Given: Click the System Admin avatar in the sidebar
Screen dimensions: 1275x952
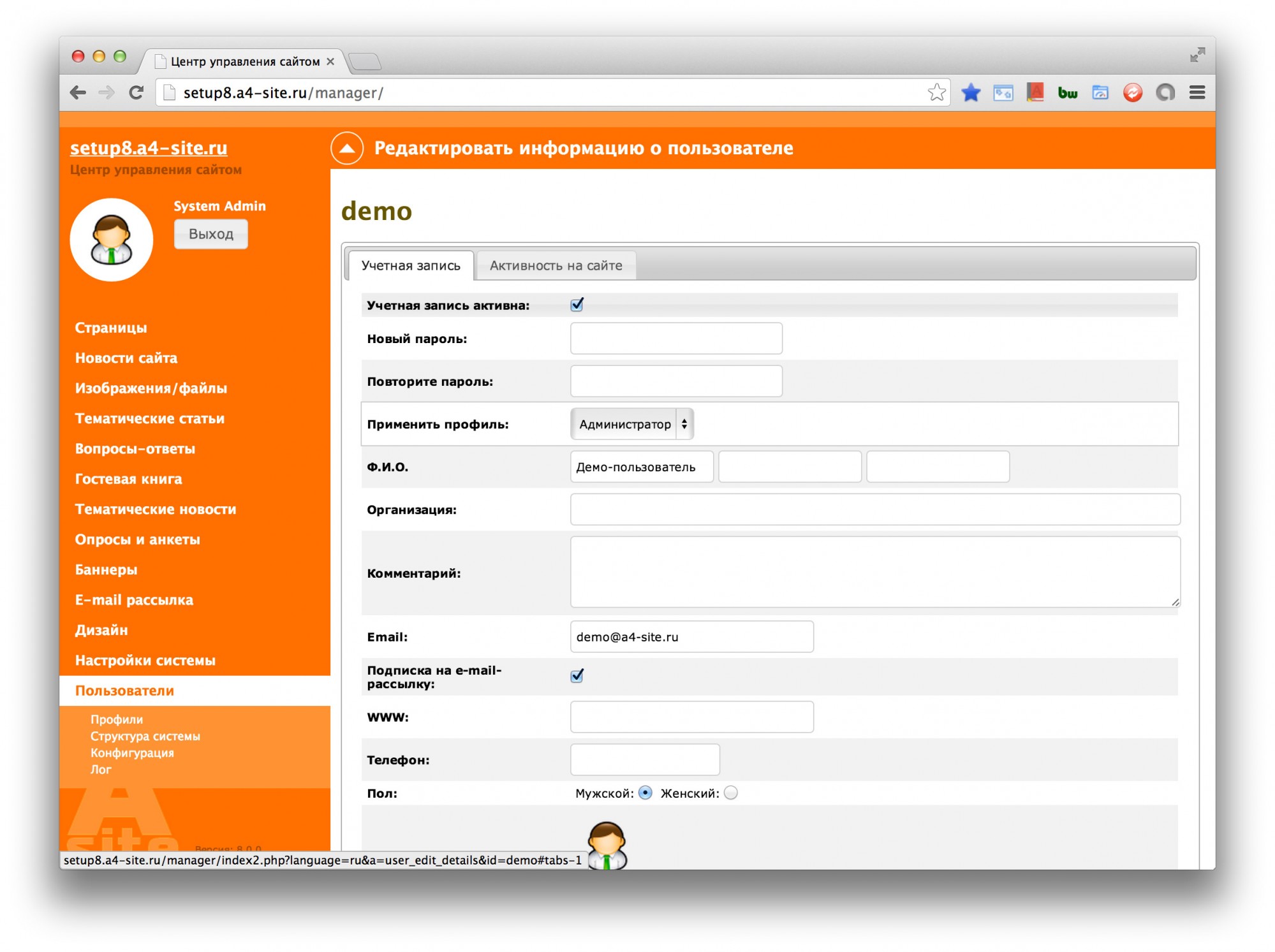Looking at the screenshot, I should (112, 240).
